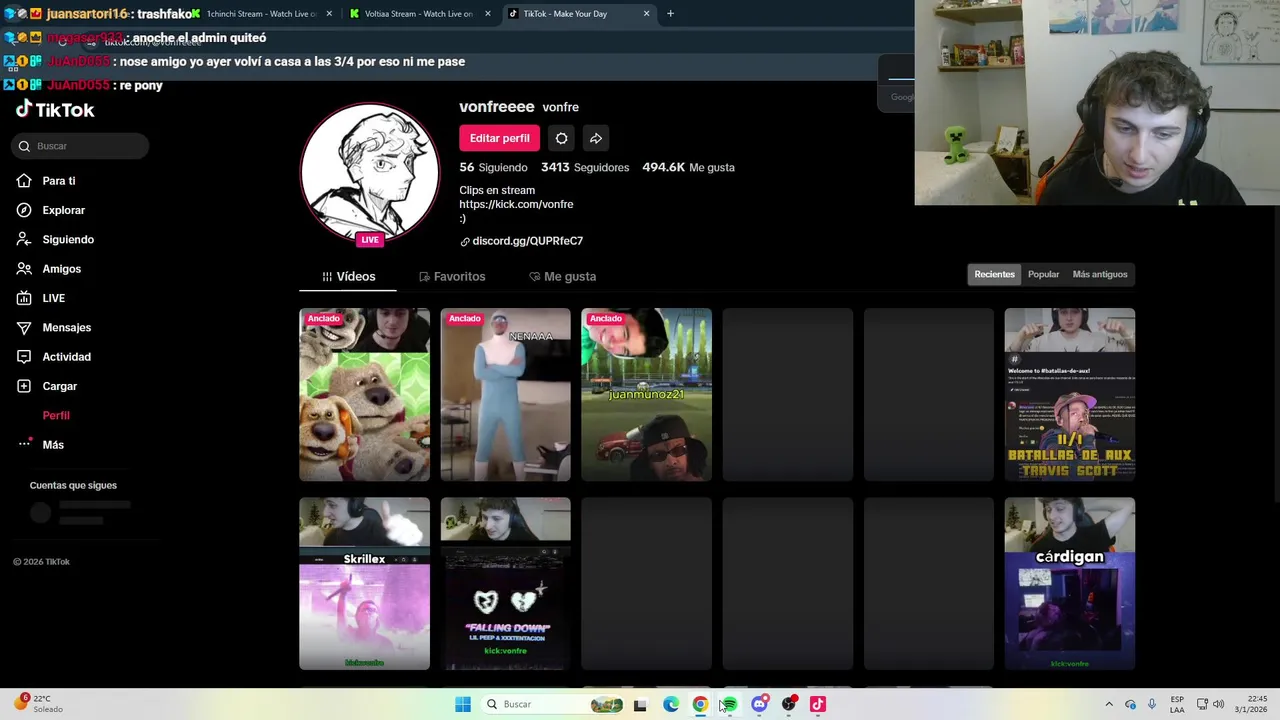
Task: Switch to the Me gusta tab
Action: [562, 277]
